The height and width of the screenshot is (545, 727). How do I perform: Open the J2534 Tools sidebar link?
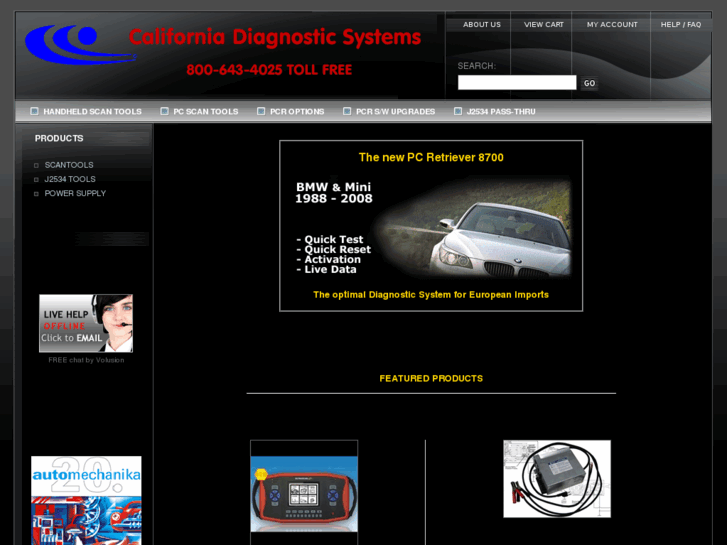tap(70, 179)
